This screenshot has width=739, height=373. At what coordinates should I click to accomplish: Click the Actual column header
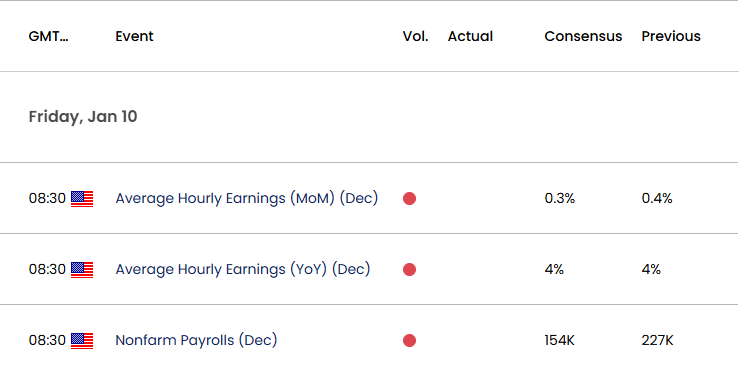[470, 36]
